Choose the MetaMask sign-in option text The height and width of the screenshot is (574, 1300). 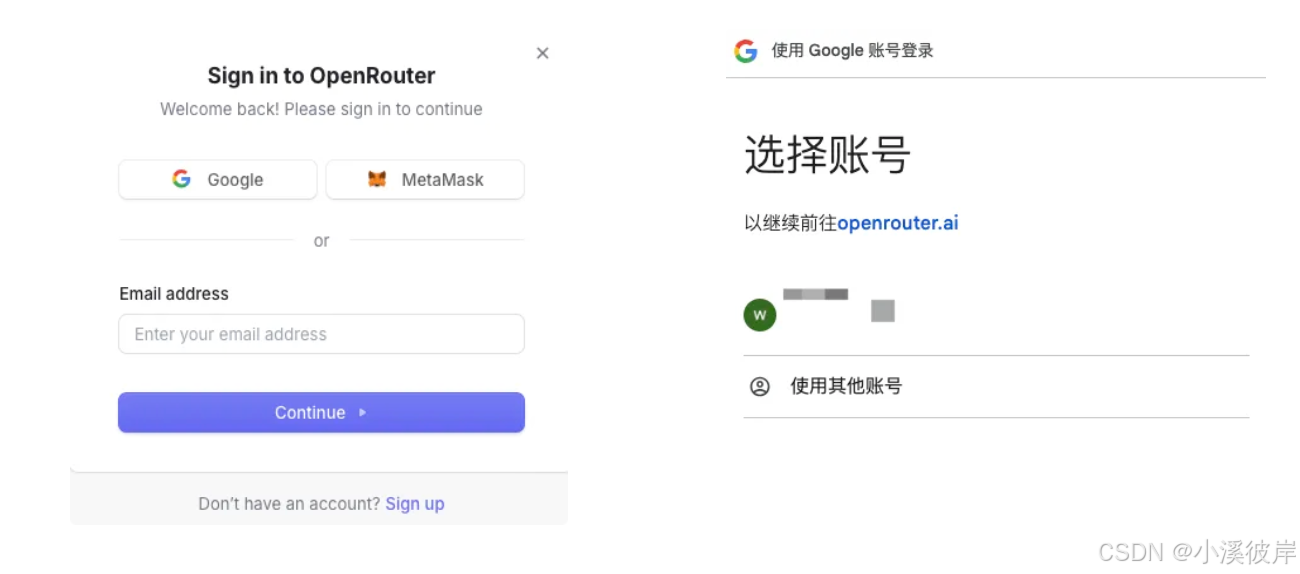[442, 180]
